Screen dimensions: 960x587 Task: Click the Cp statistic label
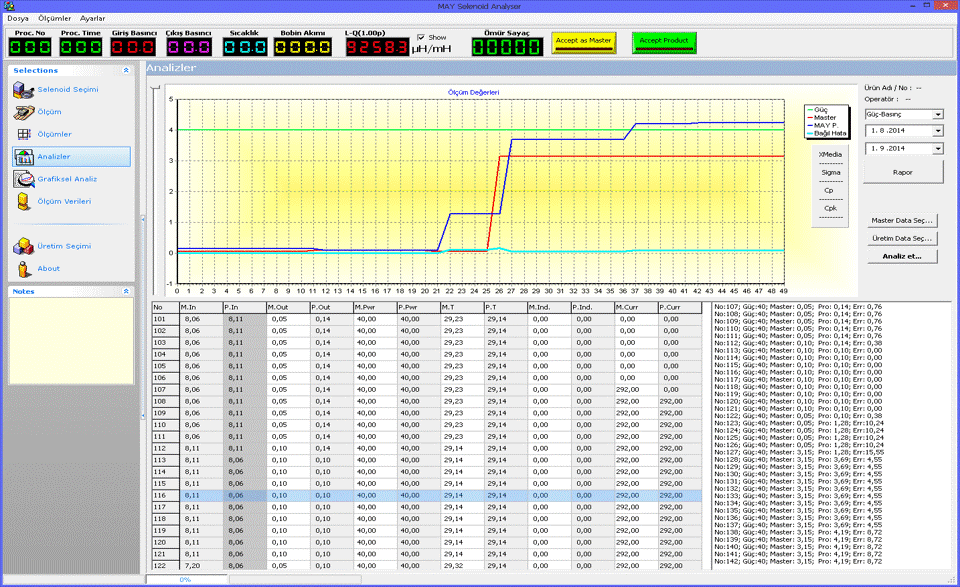point(829,190)
